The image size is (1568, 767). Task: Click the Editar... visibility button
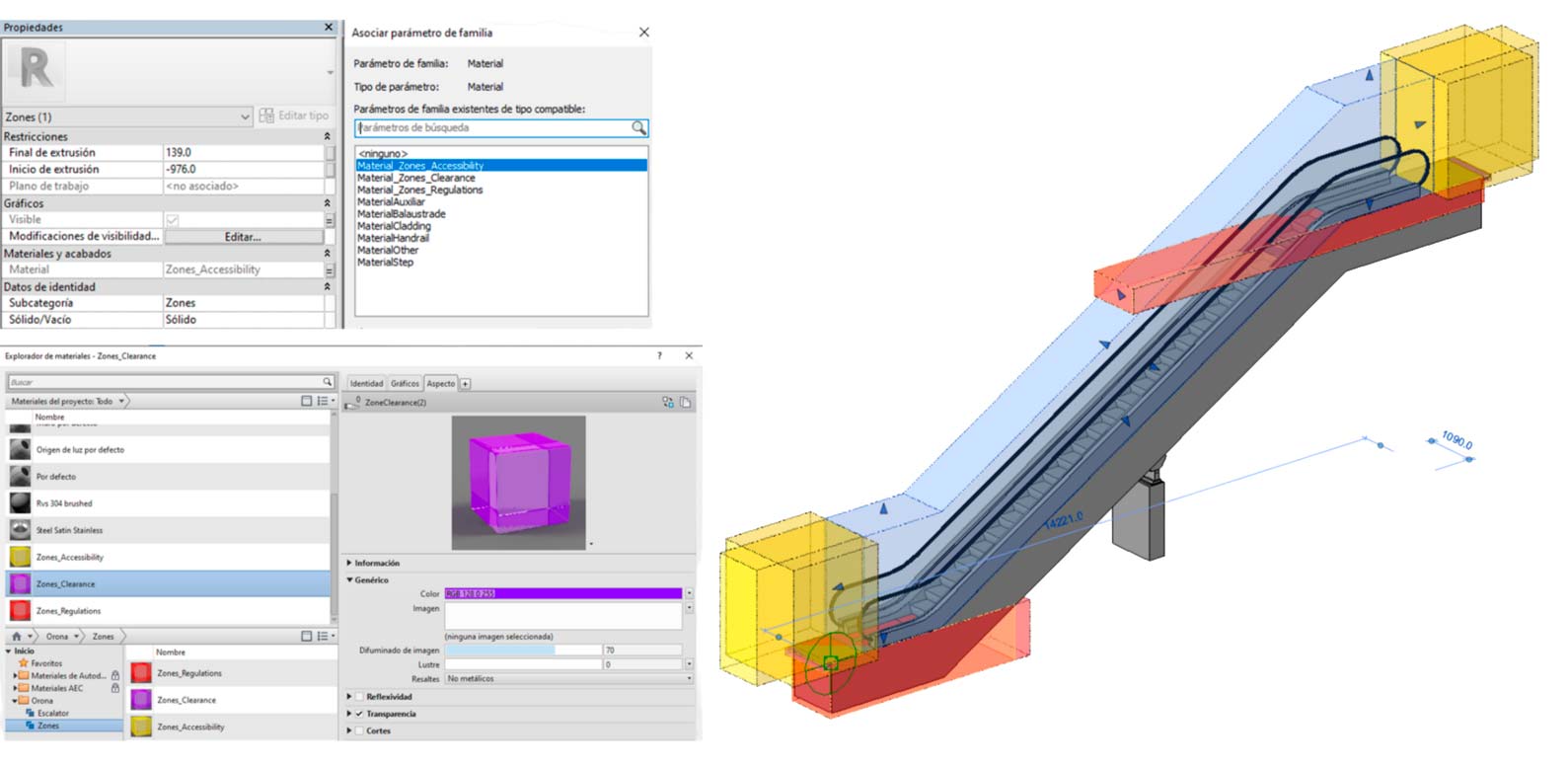pyautogui.click(x=243, y=237)
